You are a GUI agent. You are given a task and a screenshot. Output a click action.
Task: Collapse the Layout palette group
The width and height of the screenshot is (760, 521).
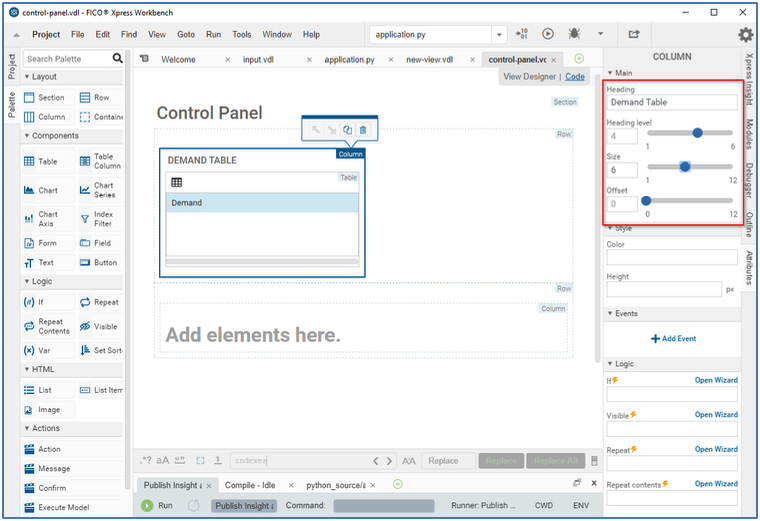click(x=27, y=77)
